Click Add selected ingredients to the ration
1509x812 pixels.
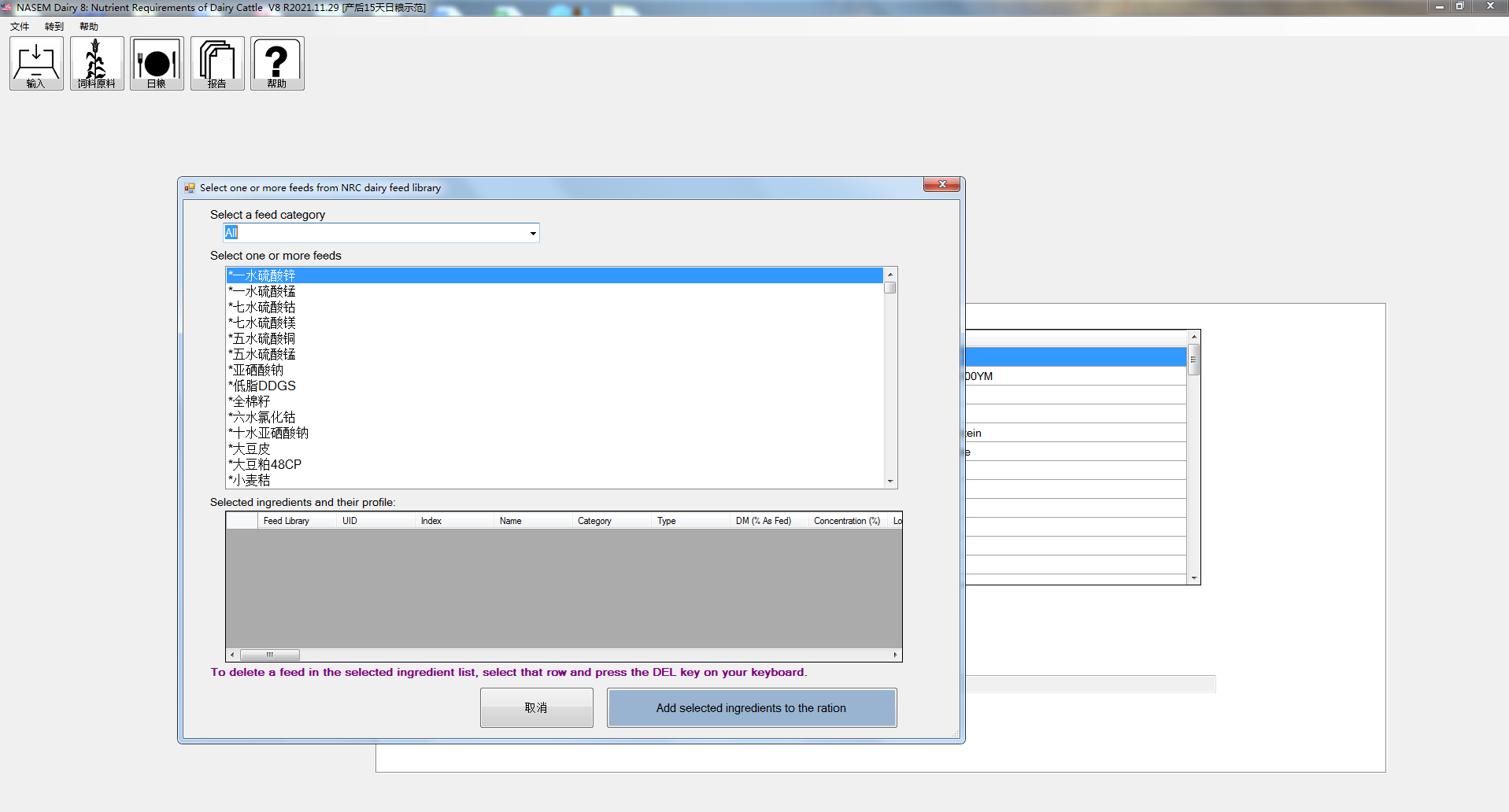[752, 707]
